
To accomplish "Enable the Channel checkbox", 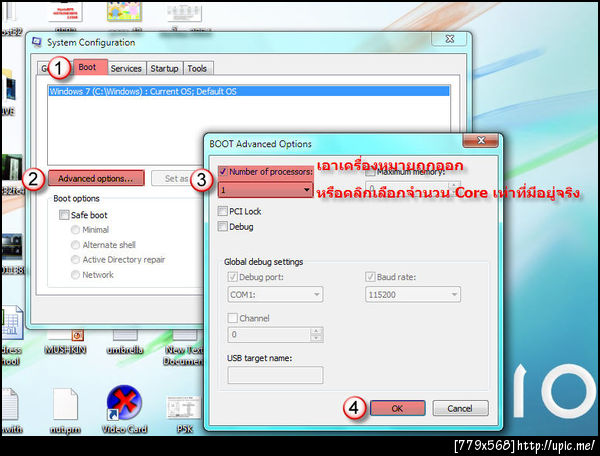I will [x=232, y=318].
